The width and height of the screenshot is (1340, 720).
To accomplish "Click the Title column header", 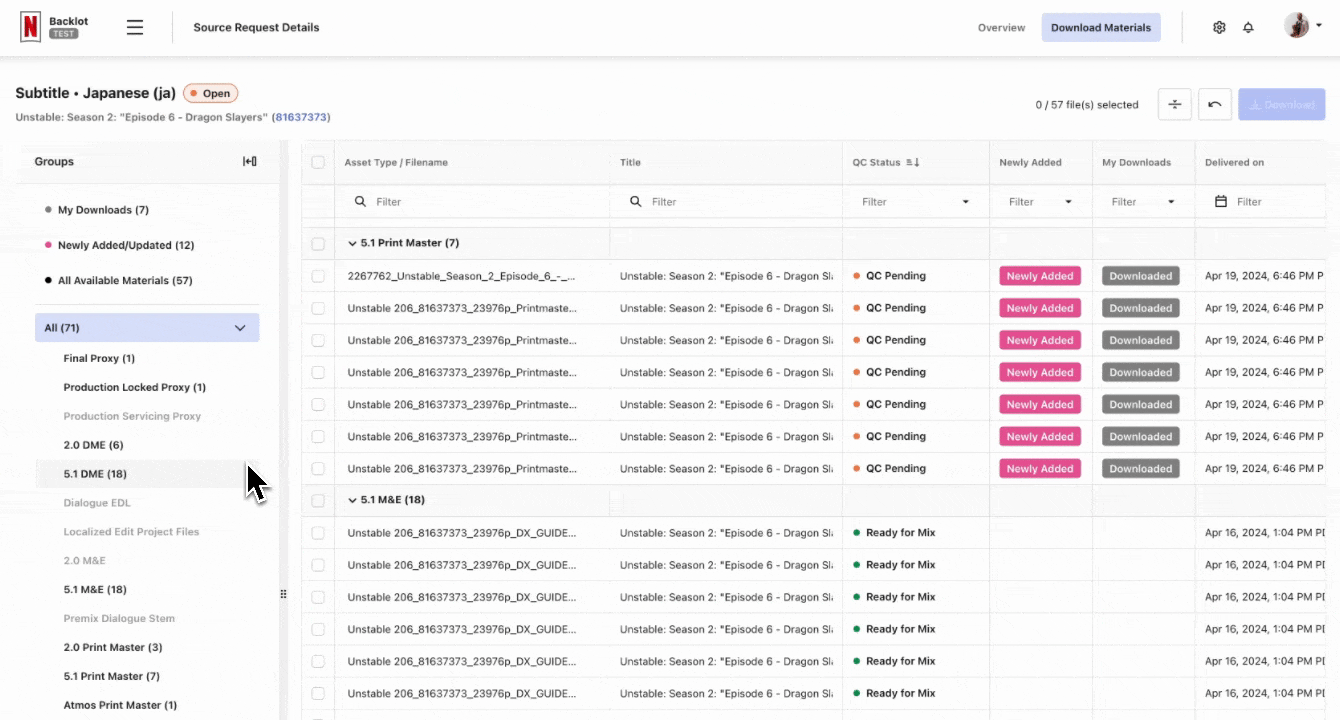I will [x=630, y=162].
